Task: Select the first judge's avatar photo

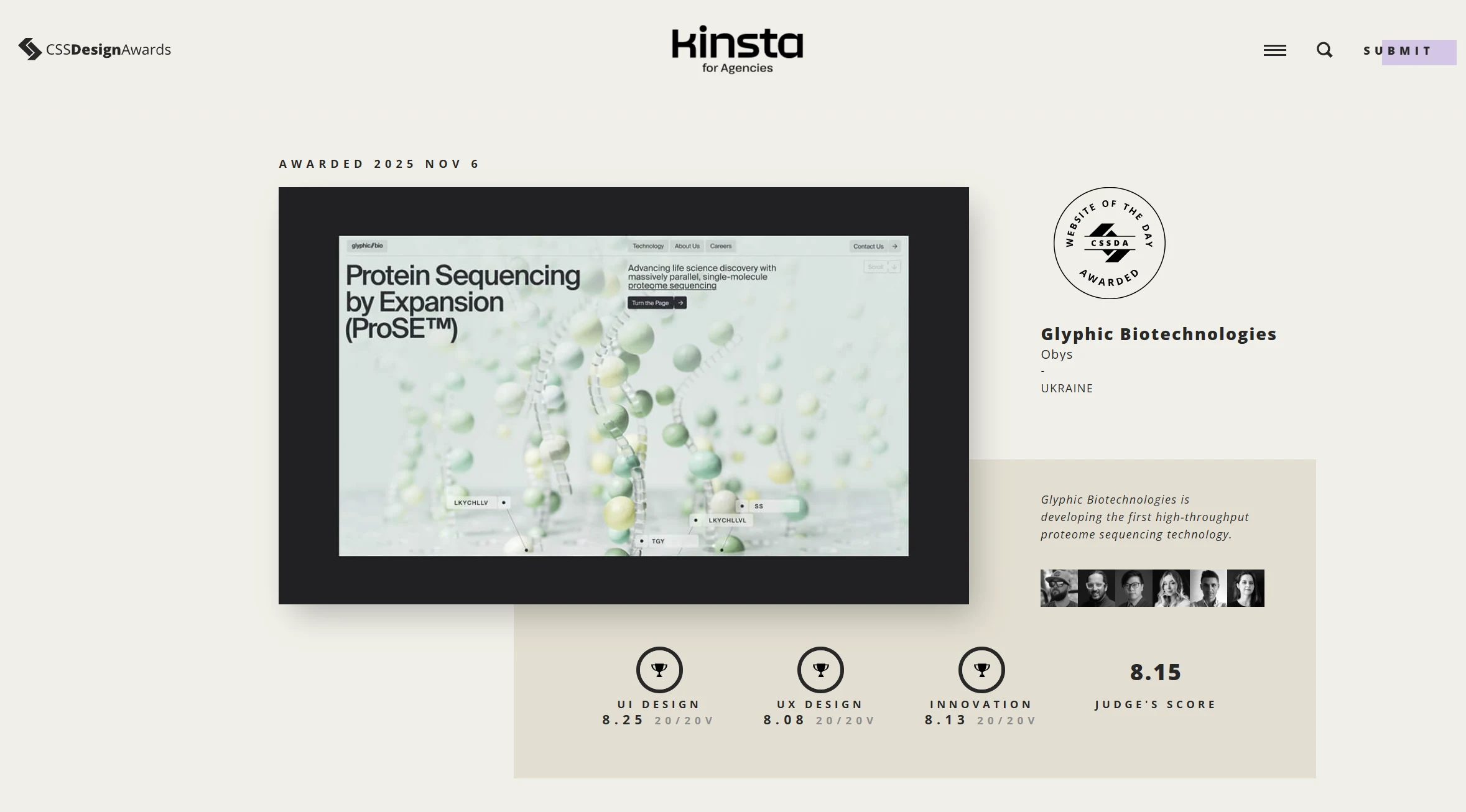Action: click(x=1060, y=587)
